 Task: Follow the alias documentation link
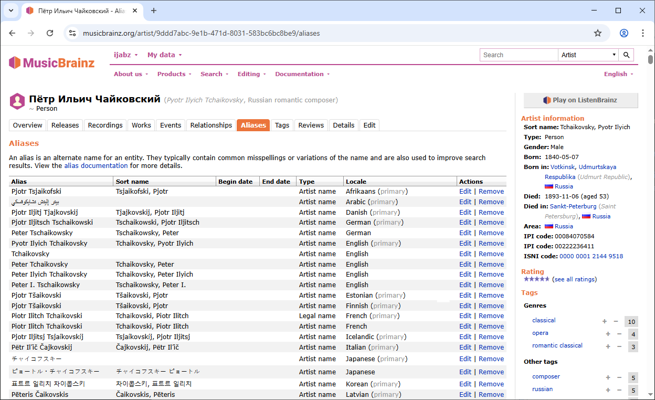(96, 166)
